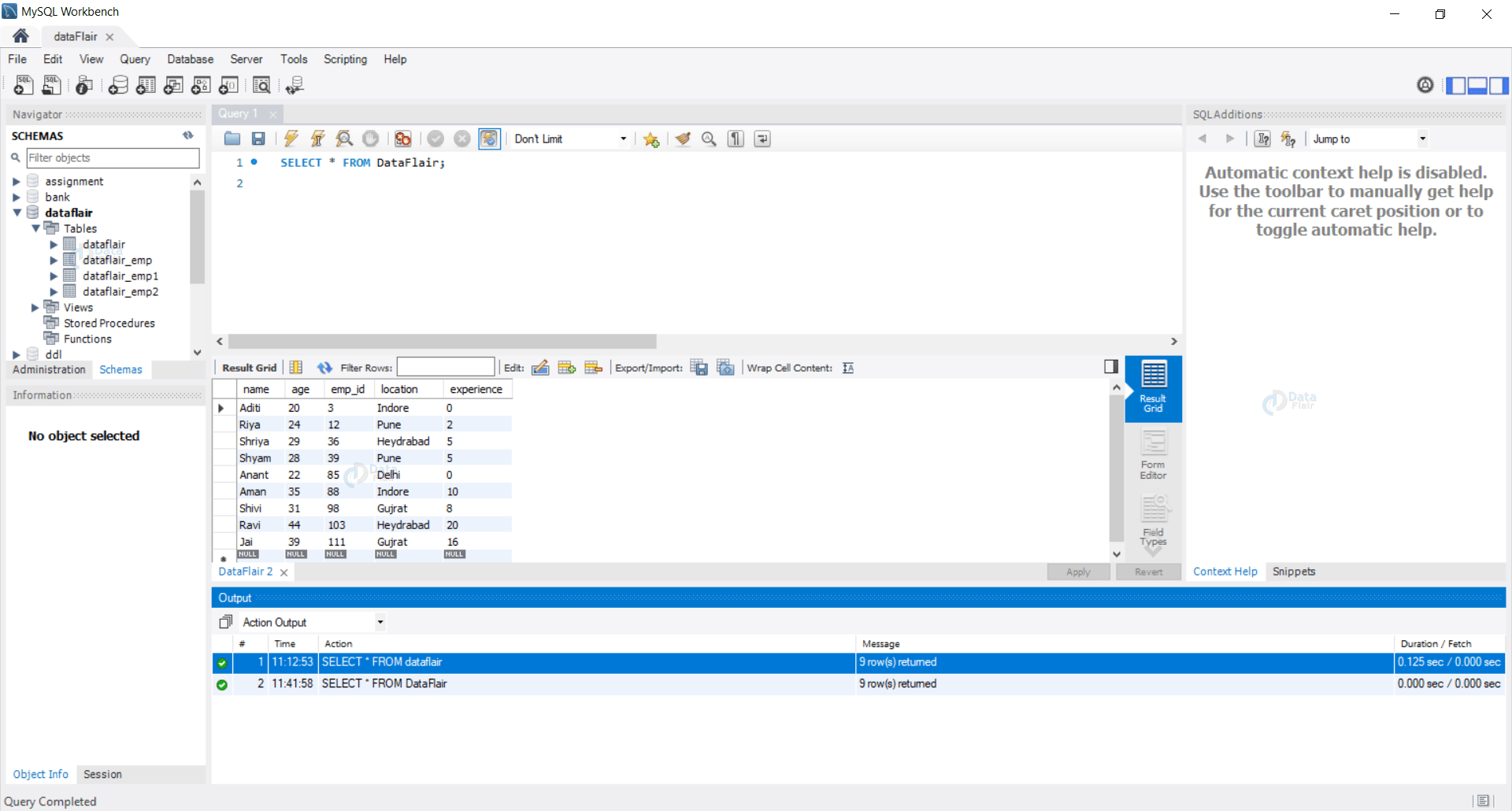1512x811 pixels.
Task: Toggle automatic context help
Action: coord(1288,139)
